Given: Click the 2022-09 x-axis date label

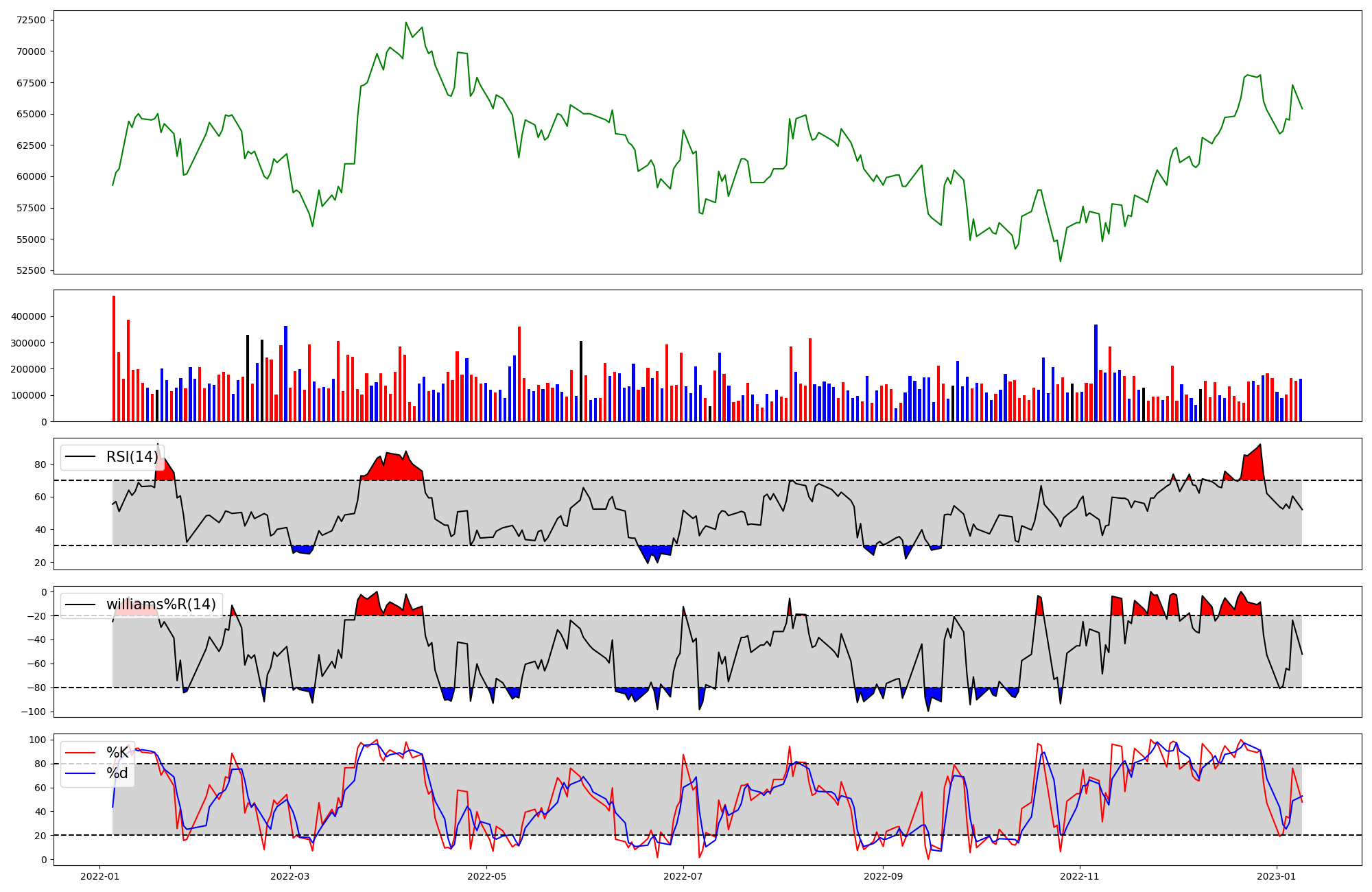Looking at the screenshot, I should coord(884,876).
